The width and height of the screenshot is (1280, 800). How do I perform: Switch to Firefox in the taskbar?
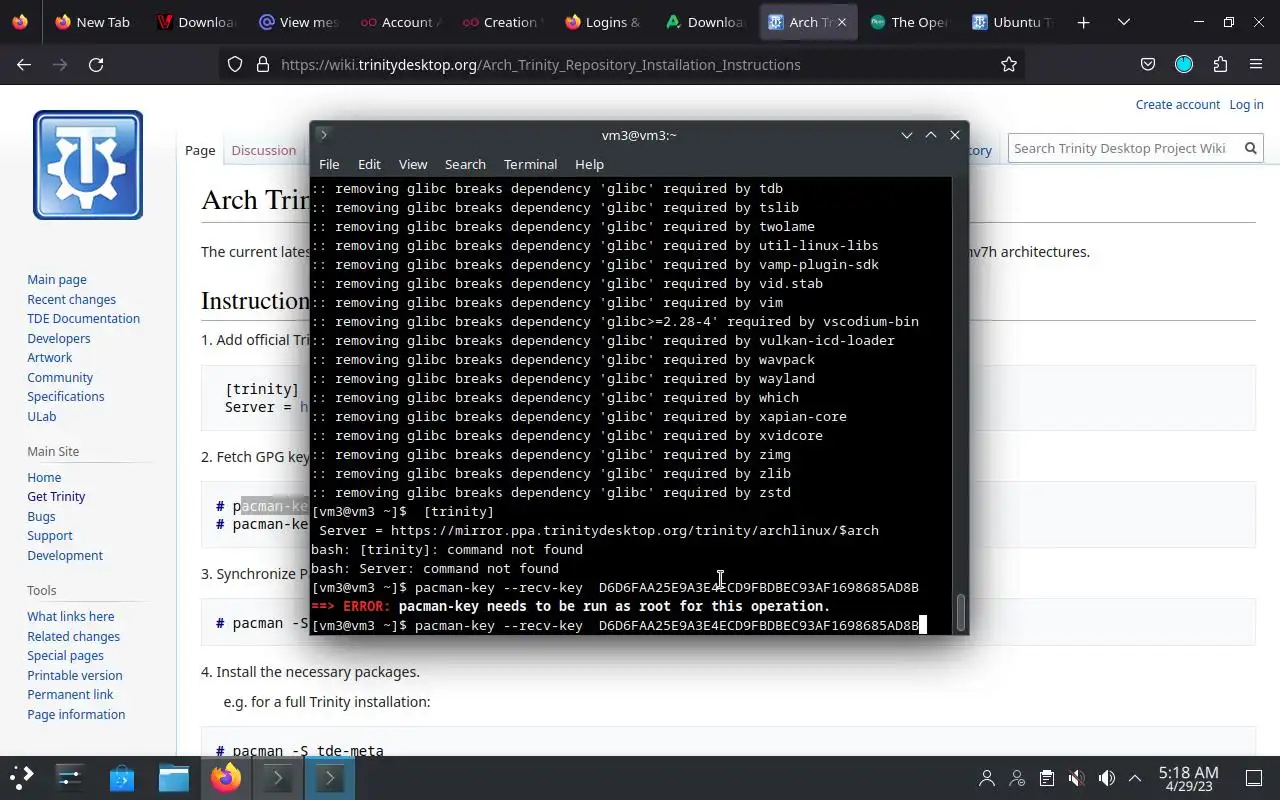[226, 777]
